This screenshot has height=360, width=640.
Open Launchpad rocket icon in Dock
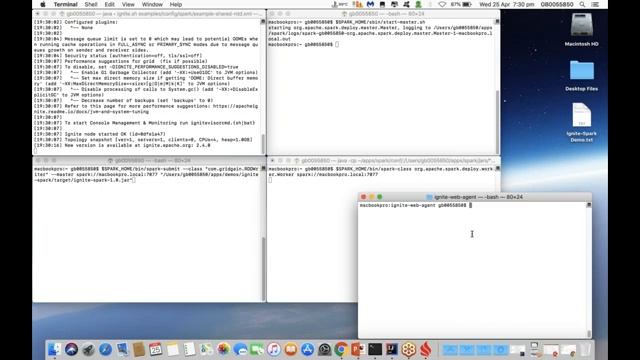(x=89, y=349)
